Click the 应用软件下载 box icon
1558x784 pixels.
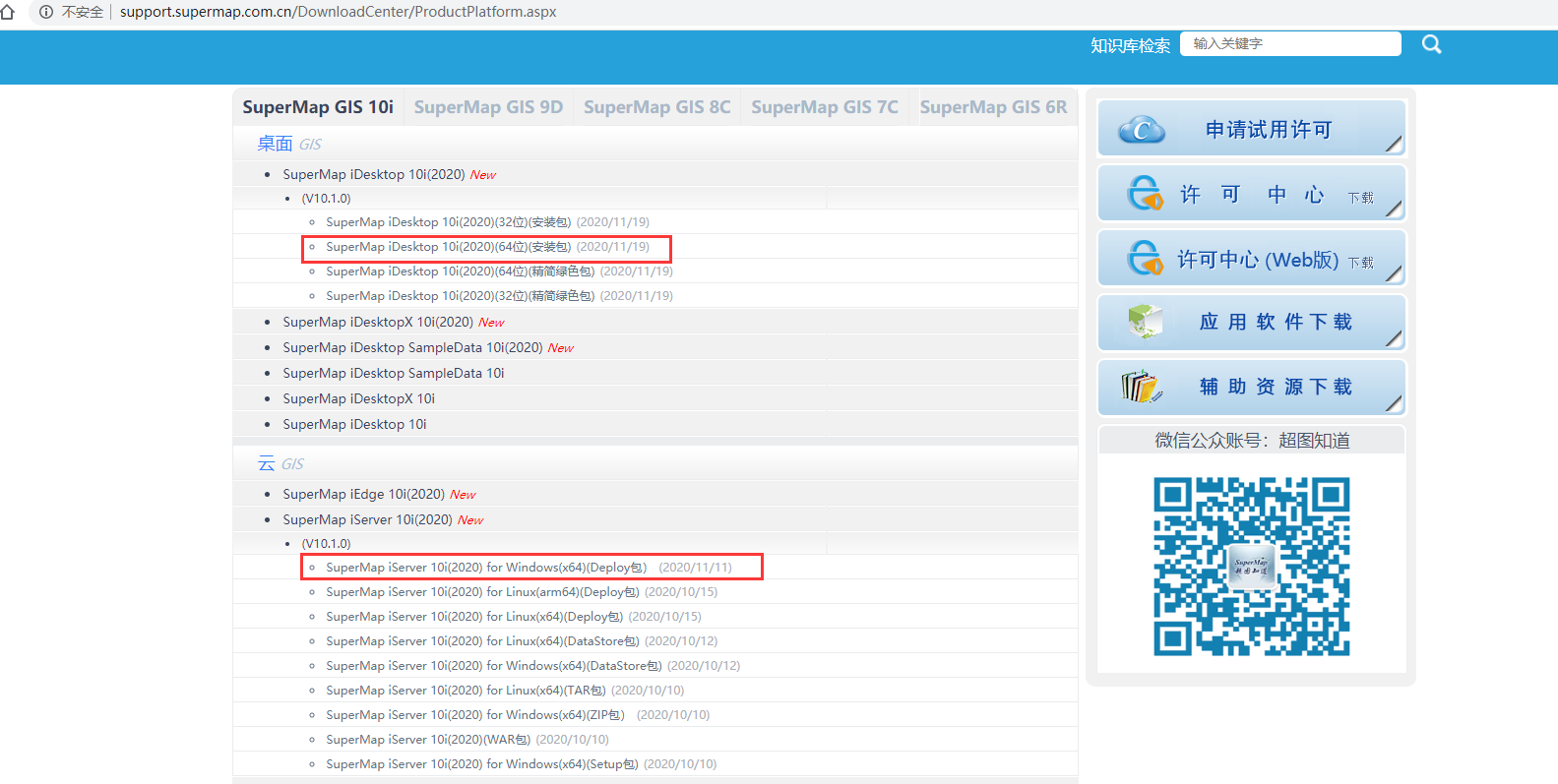[x=1145, y=322]
